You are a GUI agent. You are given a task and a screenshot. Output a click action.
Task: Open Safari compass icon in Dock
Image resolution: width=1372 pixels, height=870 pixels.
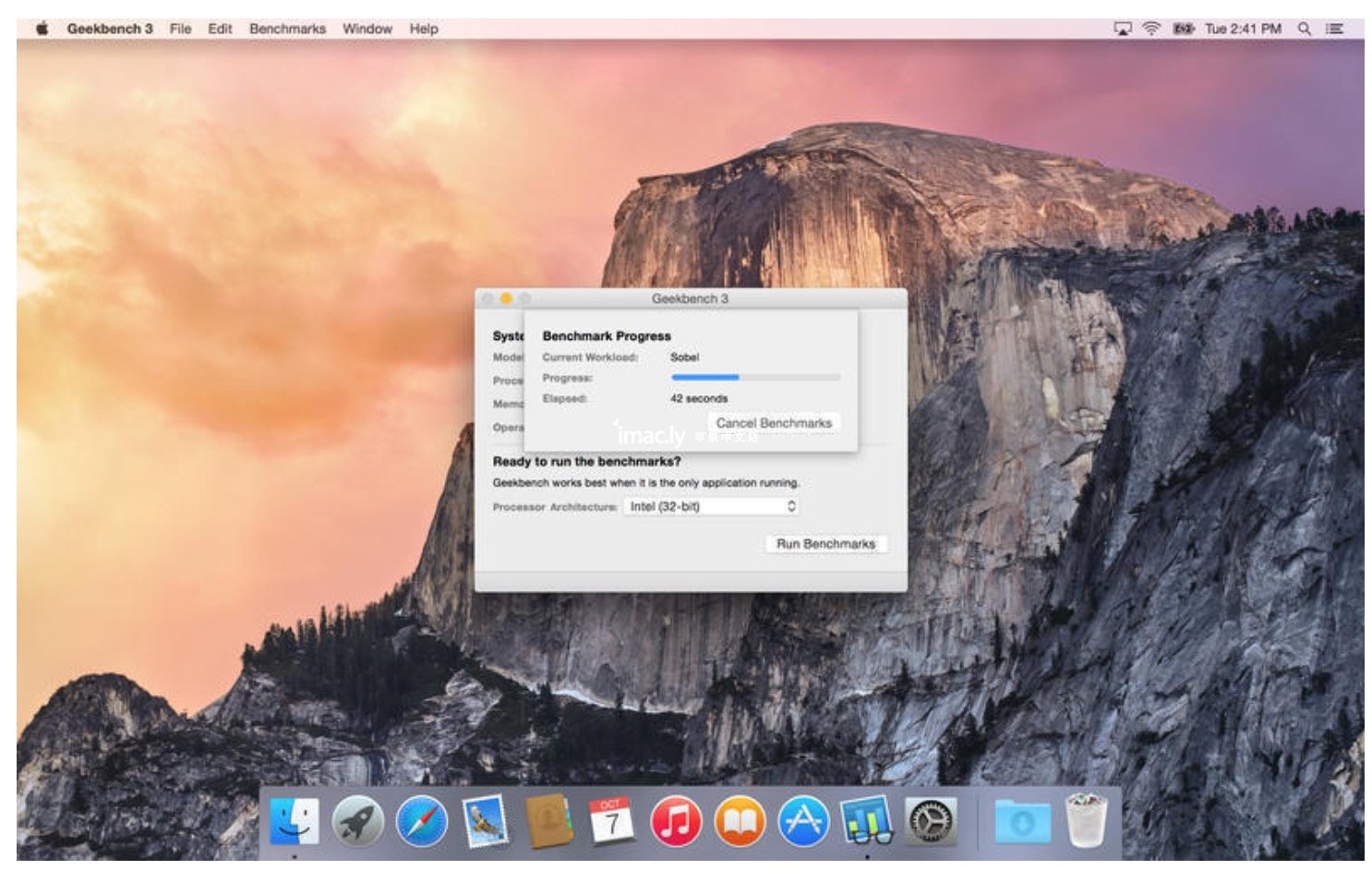[x=422, y=821]
